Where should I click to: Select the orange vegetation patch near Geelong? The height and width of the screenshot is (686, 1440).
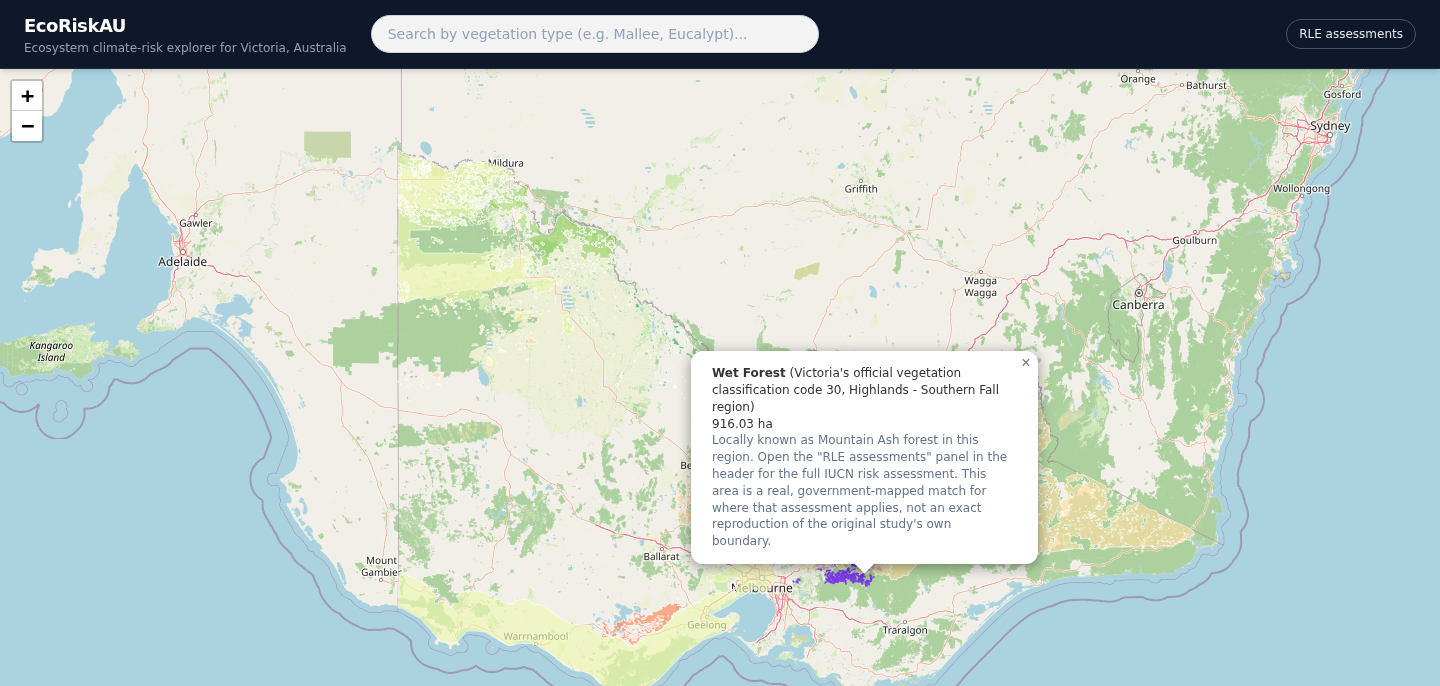click(x=644, y=620)
